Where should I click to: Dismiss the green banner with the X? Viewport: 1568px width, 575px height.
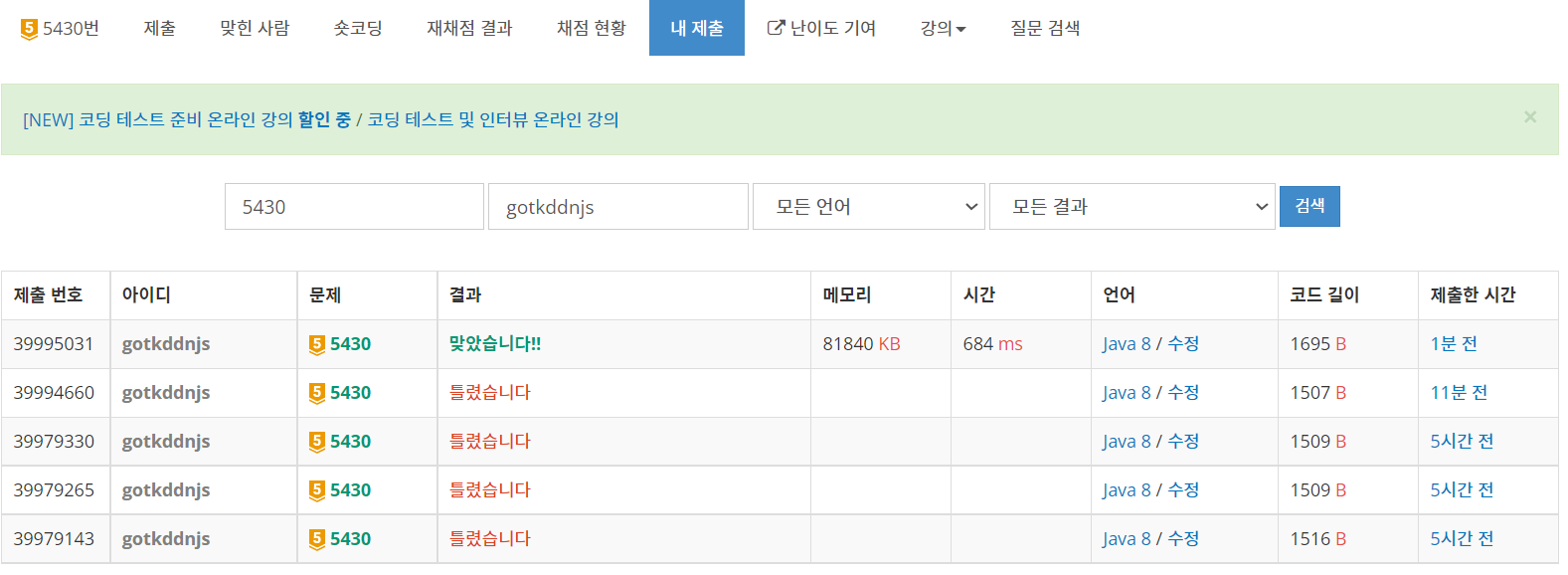point(1530,116)
